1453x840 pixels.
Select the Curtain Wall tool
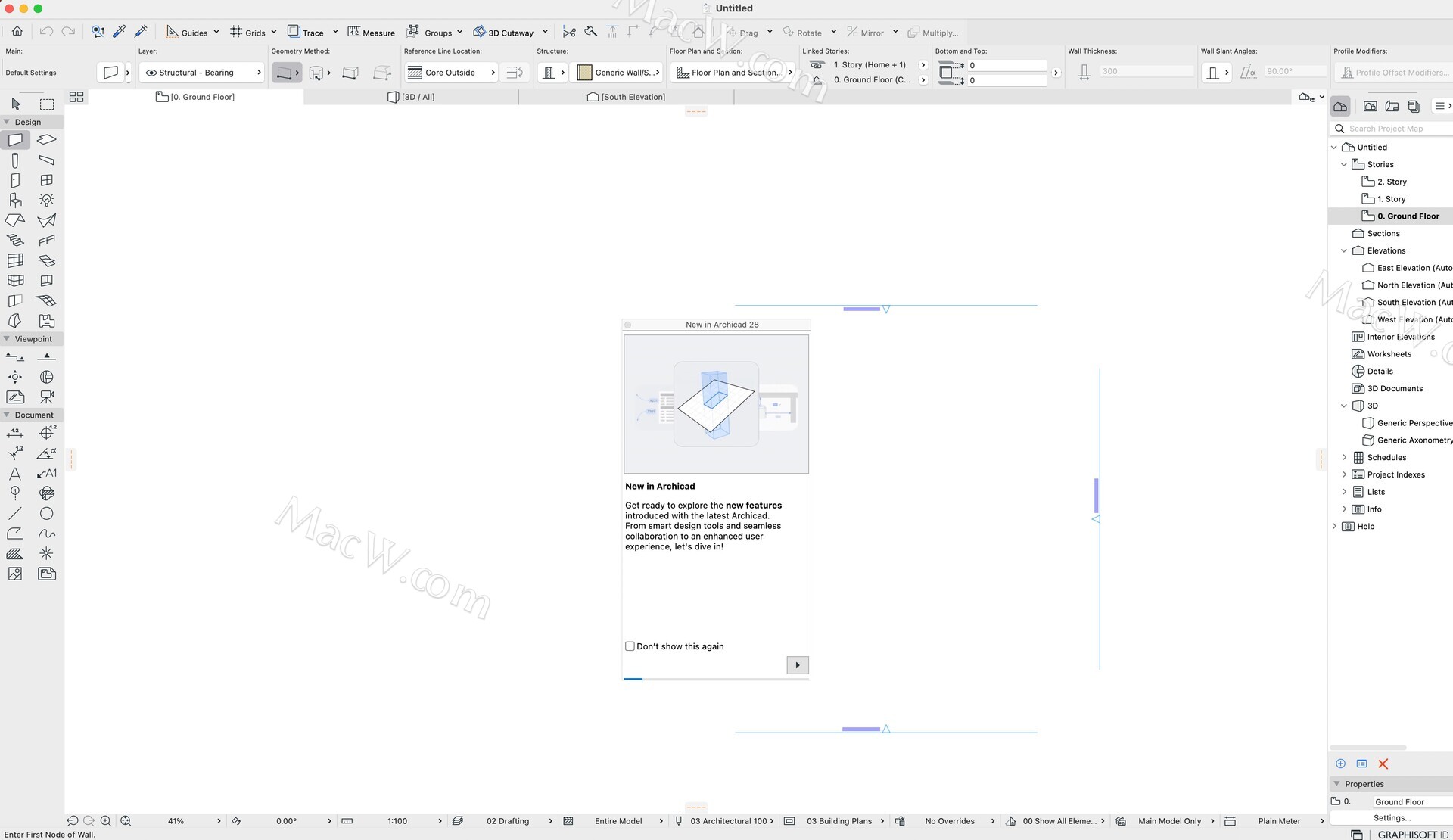click(15, 260)
